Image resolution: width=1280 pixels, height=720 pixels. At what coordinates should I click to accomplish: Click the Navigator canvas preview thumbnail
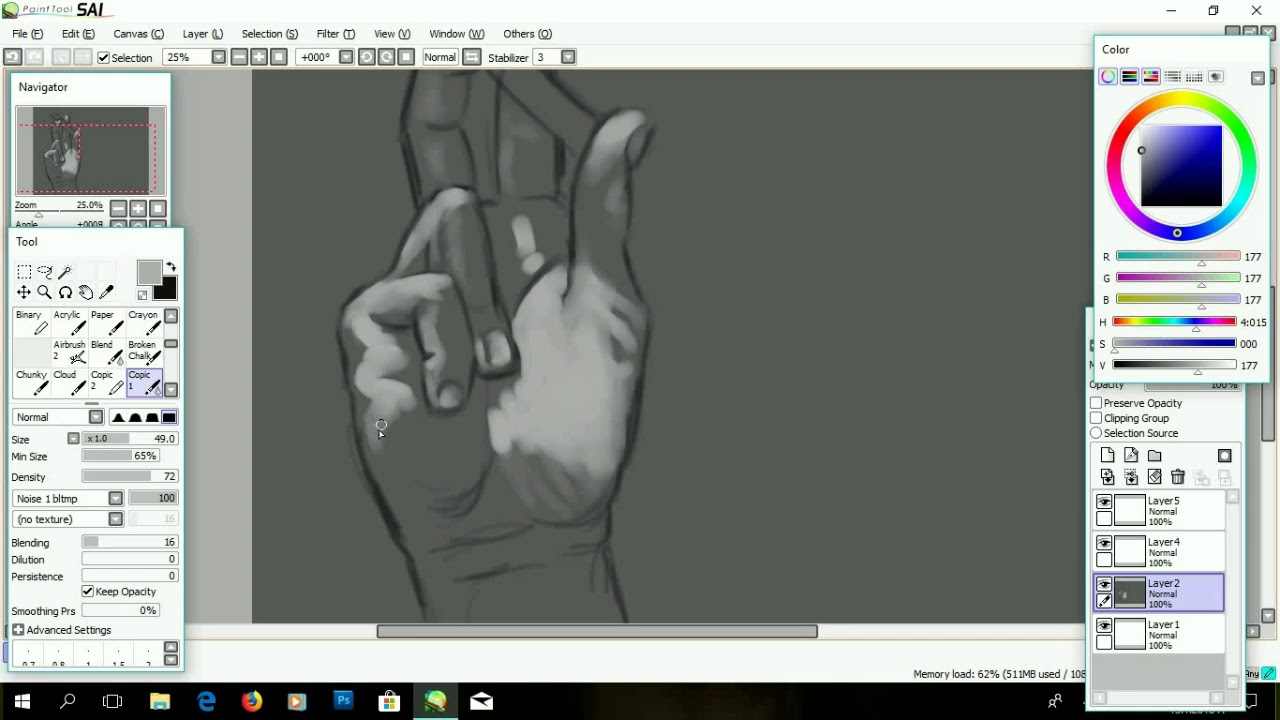(91, 151)
